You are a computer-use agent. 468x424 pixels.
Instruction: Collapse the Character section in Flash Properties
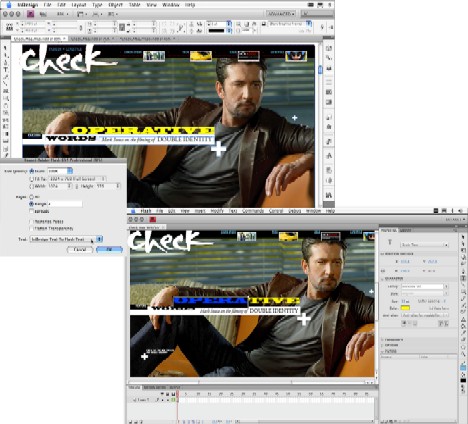pos(383,278)
